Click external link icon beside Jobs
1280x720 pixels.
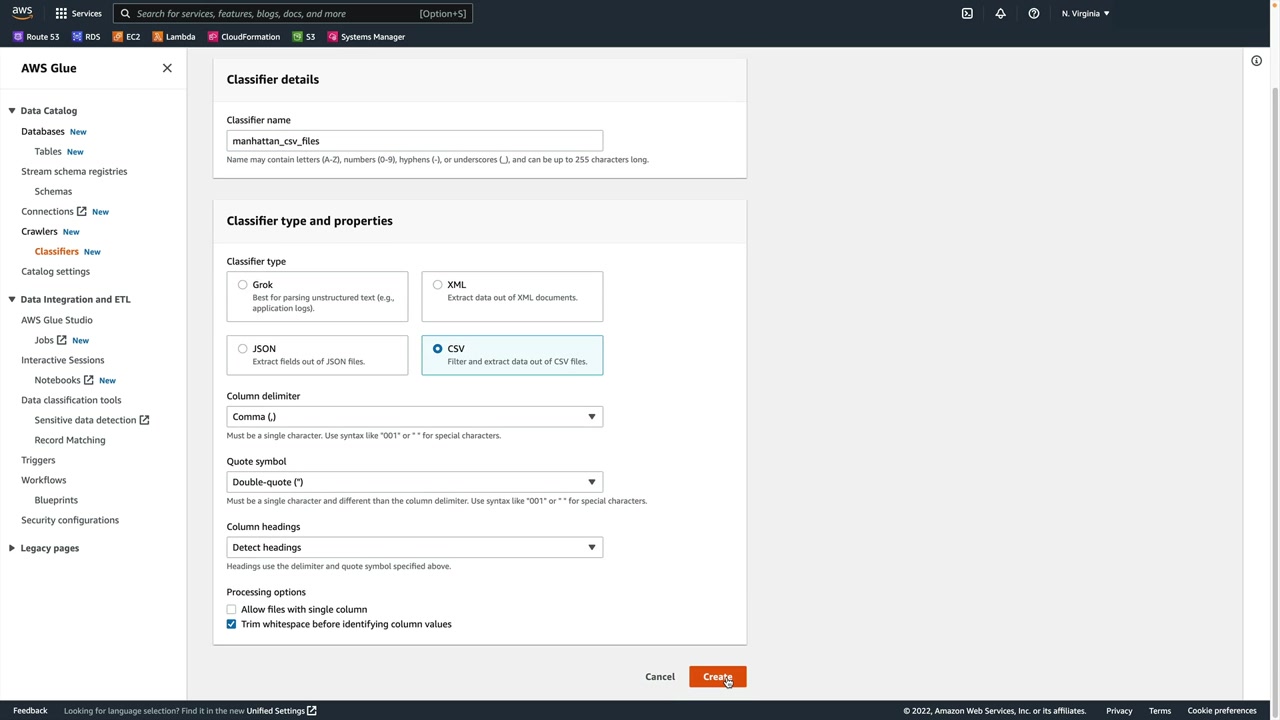[62, 340]
